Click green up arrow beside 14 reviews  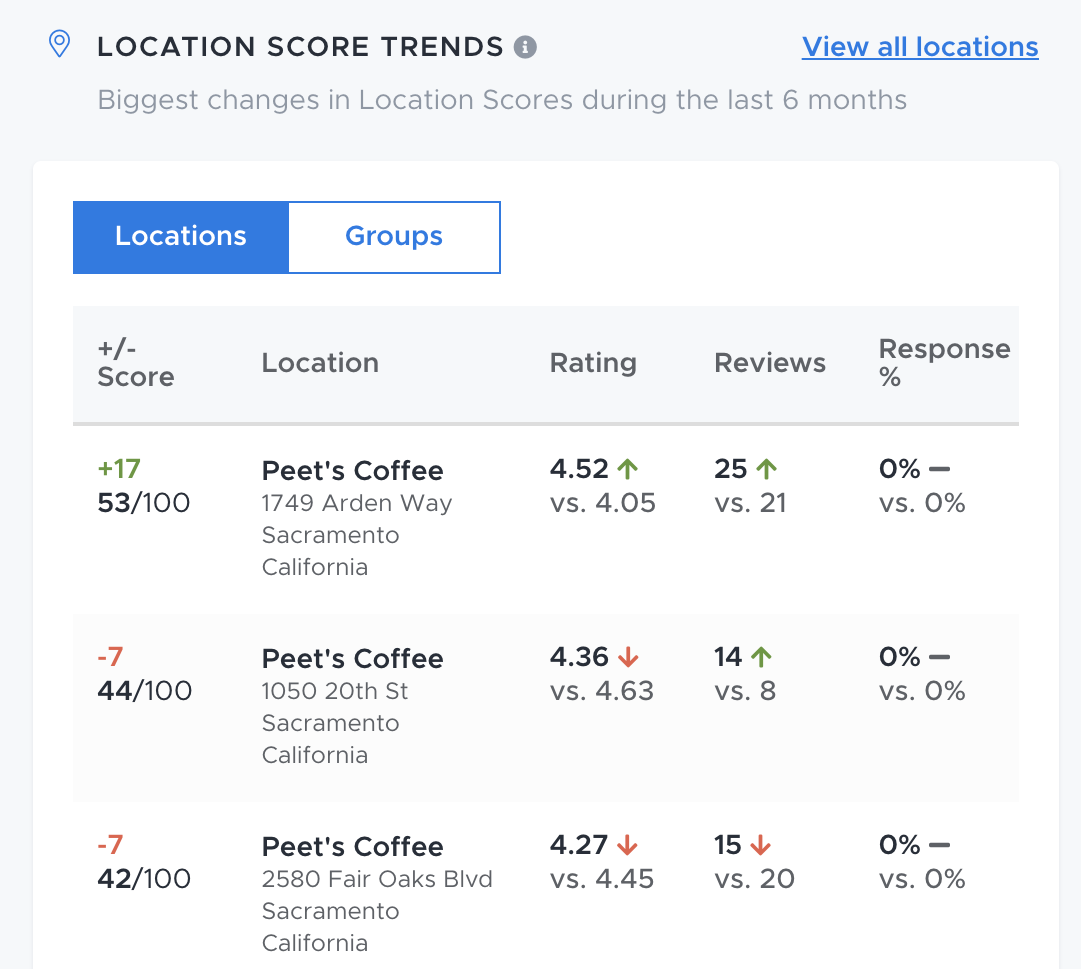coord(761,657)
